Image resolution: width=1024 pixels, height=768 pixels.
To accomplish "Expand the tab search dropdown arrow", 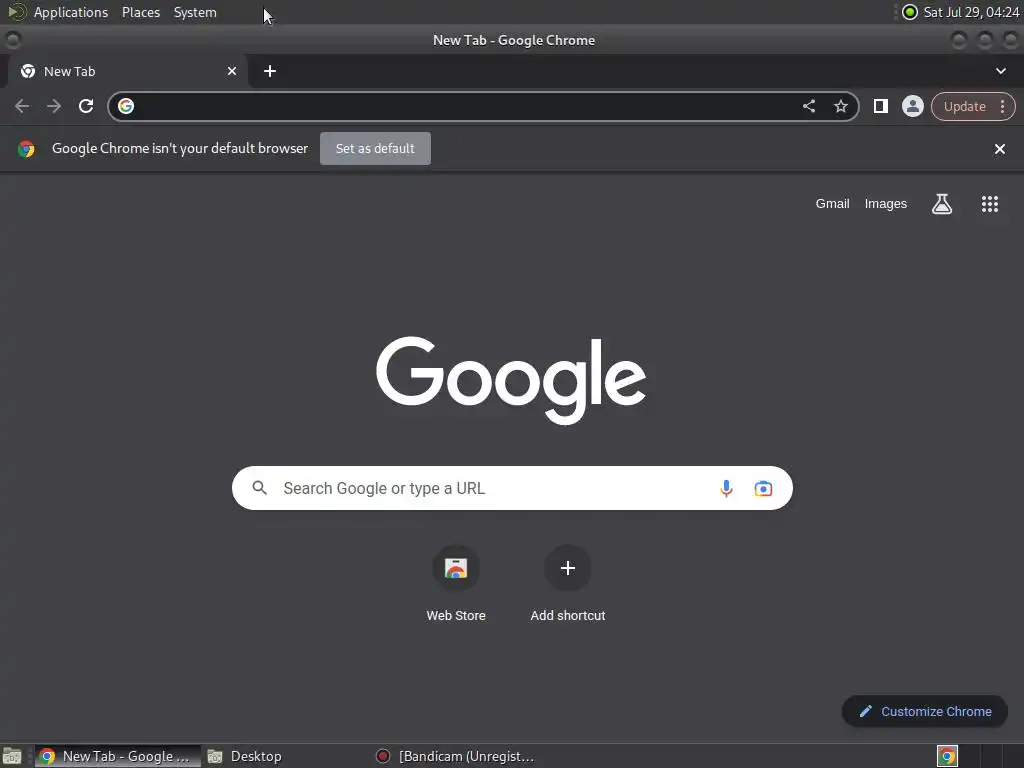I will coord(1000,71).
